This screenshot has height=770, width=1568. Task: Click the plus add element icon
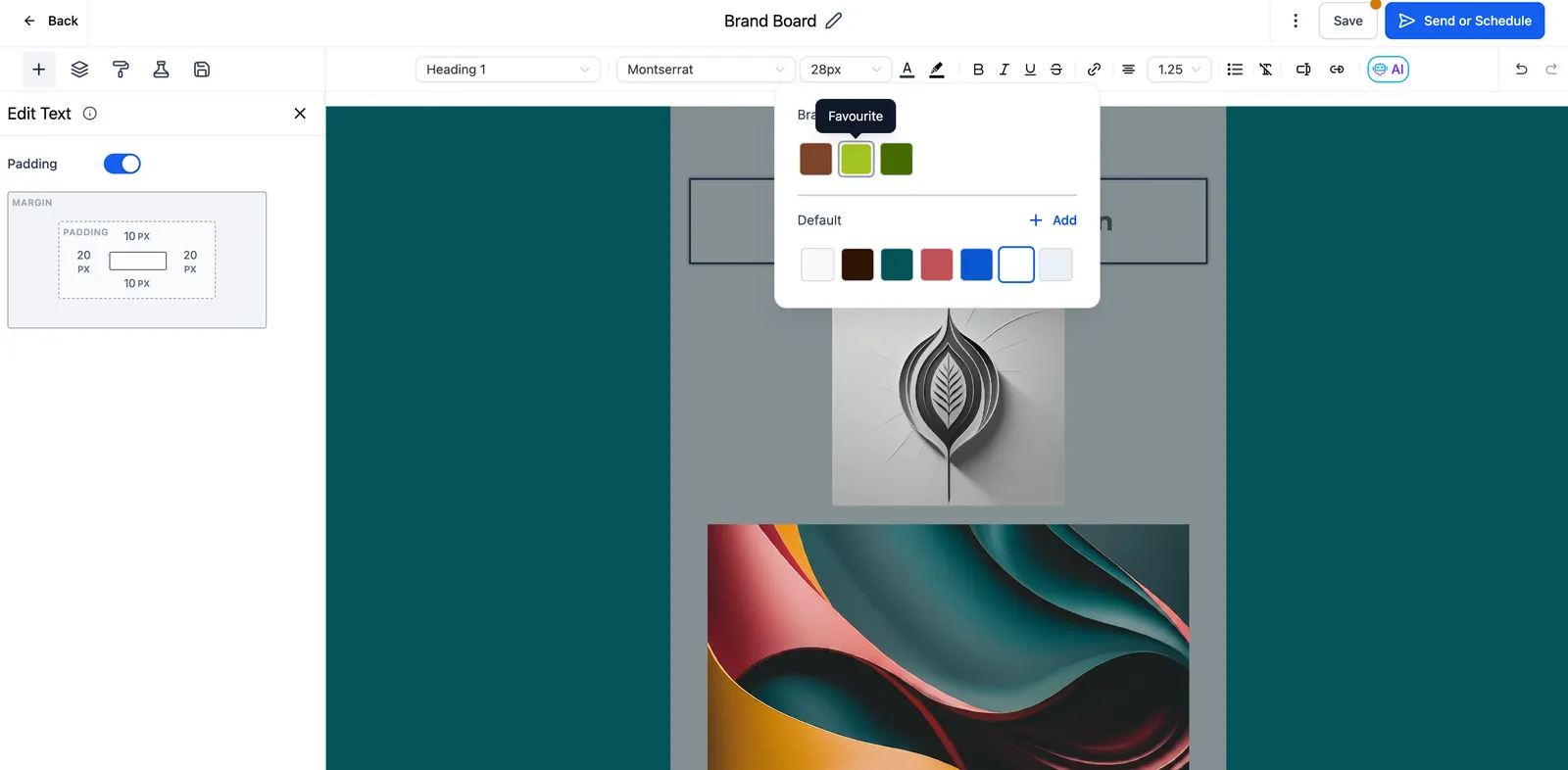pos(39,70)
